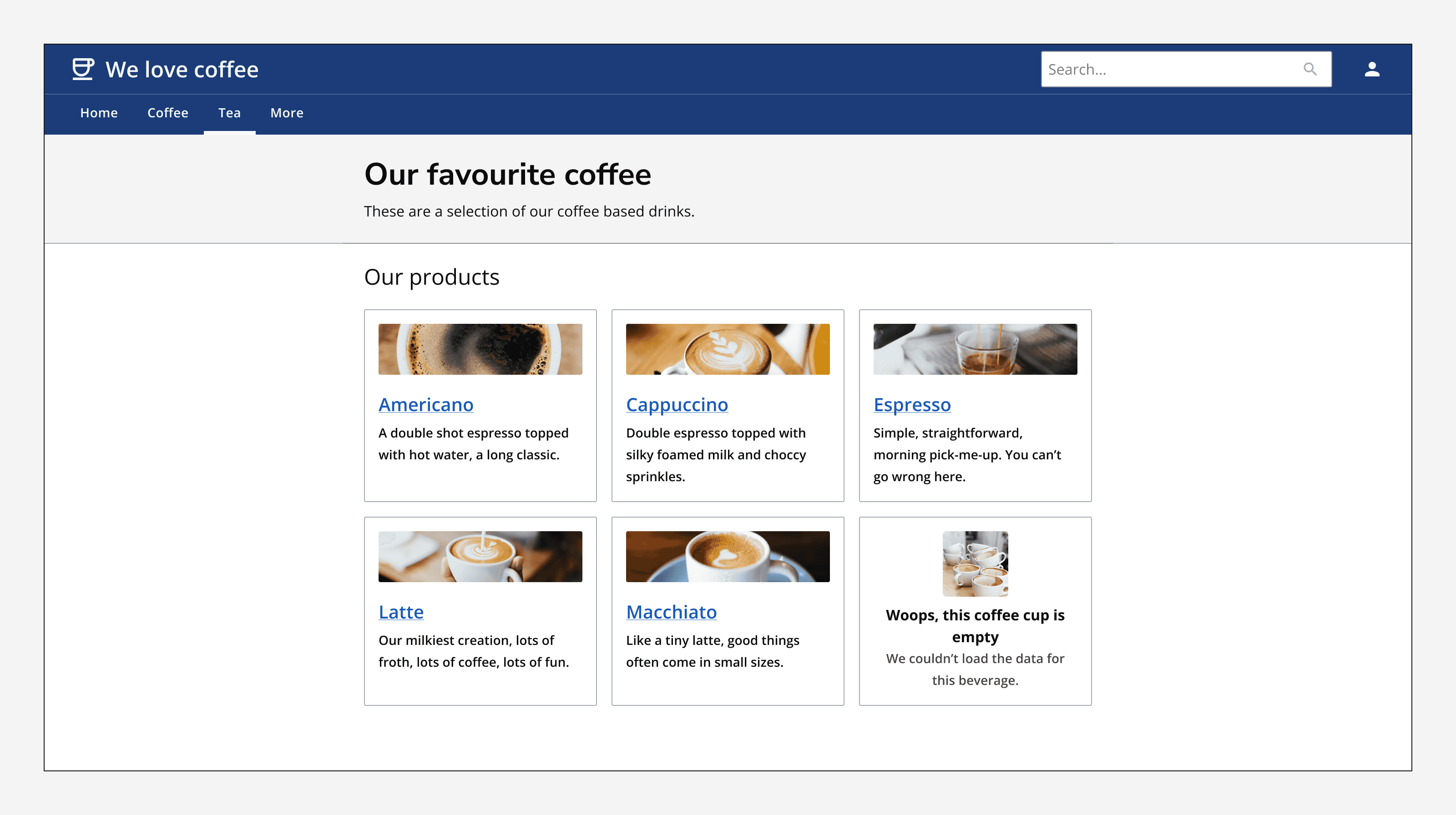Click the empty coffee cups image

[x=975, y=563]
